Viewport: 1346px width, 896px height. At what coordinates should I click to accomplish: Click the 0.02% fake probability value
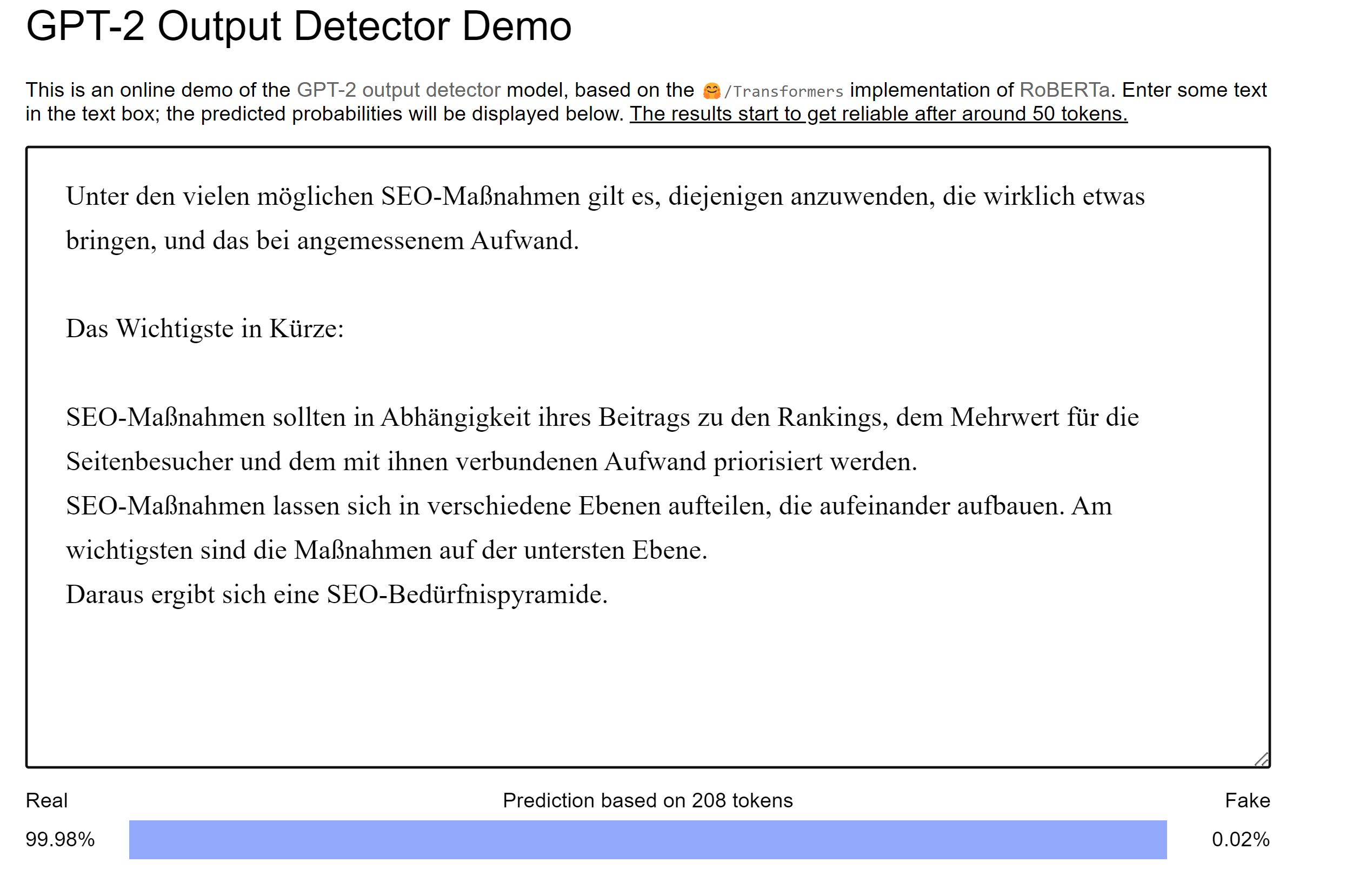point(1240,839)
